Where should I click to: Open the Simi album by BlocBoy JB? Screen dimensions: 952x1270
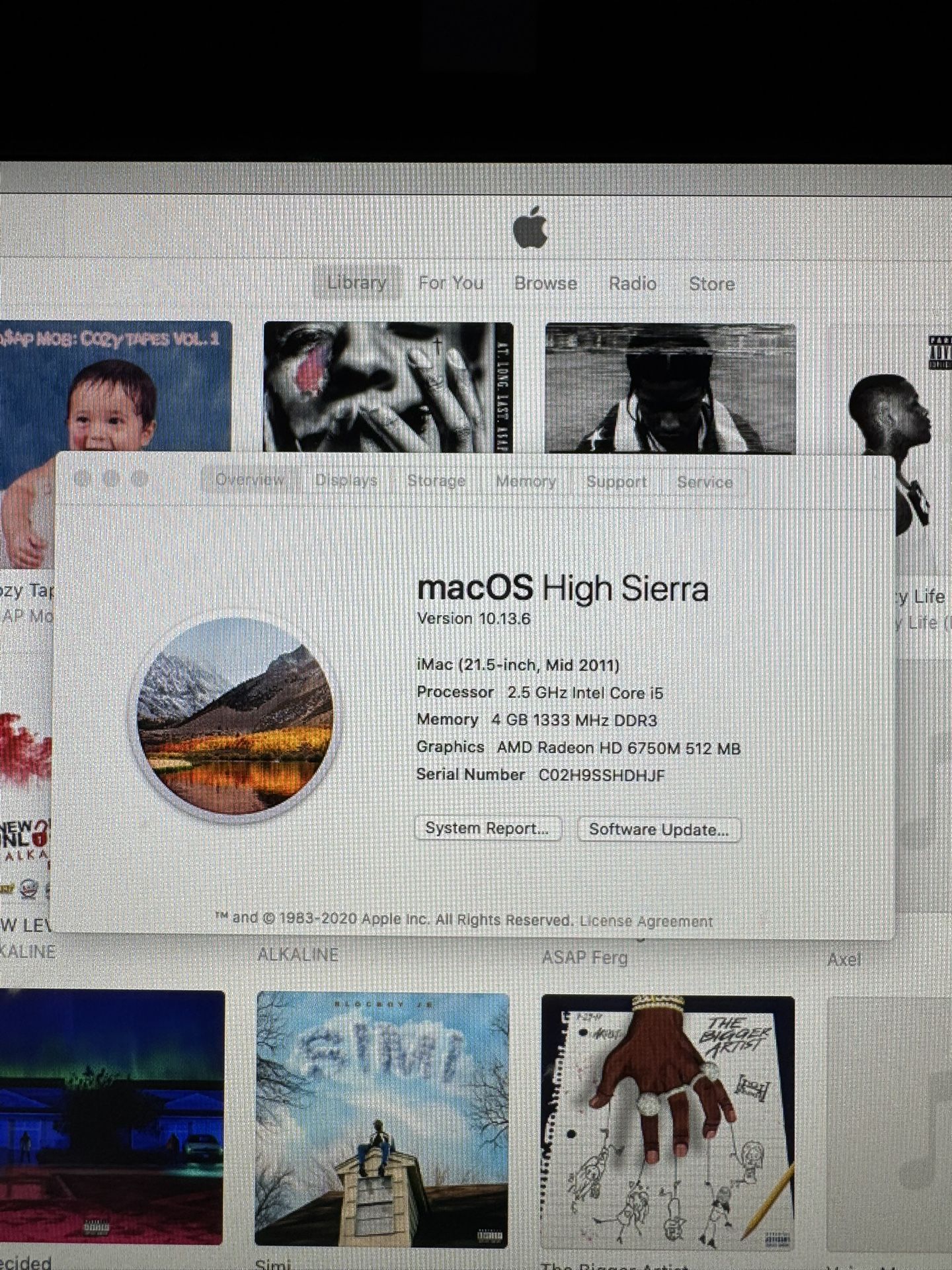(382, 1118)
